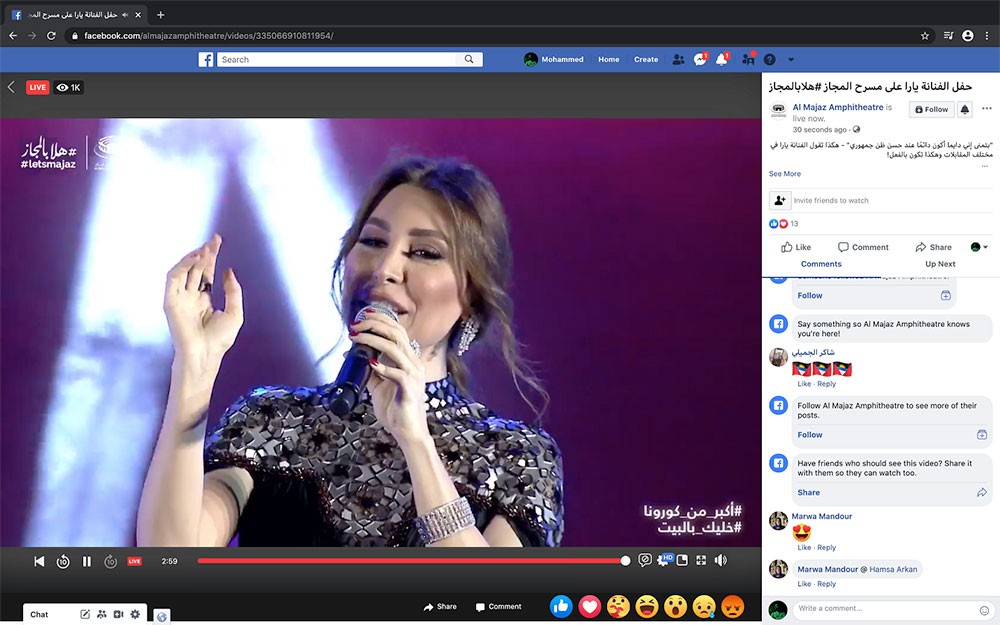React with the Care hugging emoji

click(618, 607)
